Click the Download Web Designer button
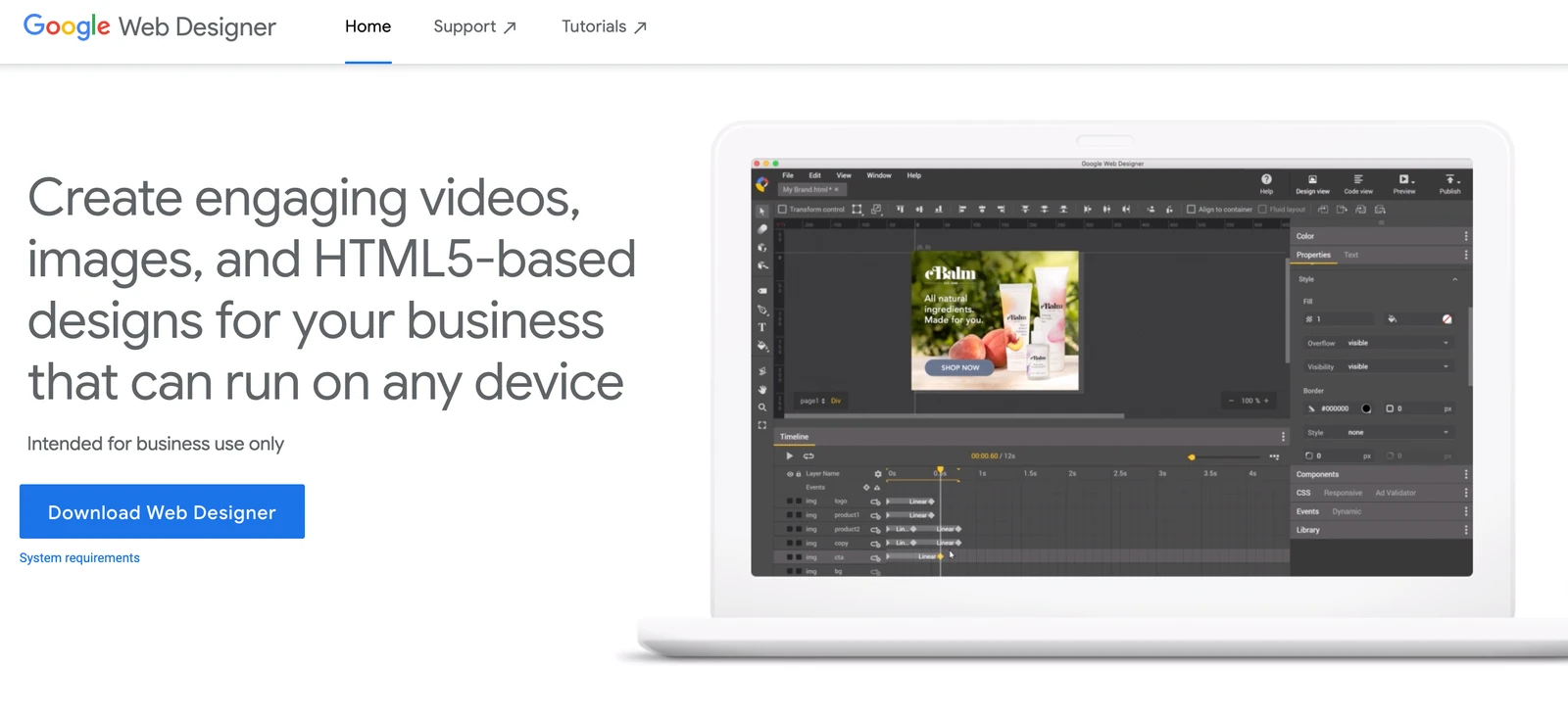 pyautogui.click(x=162, y=511)
